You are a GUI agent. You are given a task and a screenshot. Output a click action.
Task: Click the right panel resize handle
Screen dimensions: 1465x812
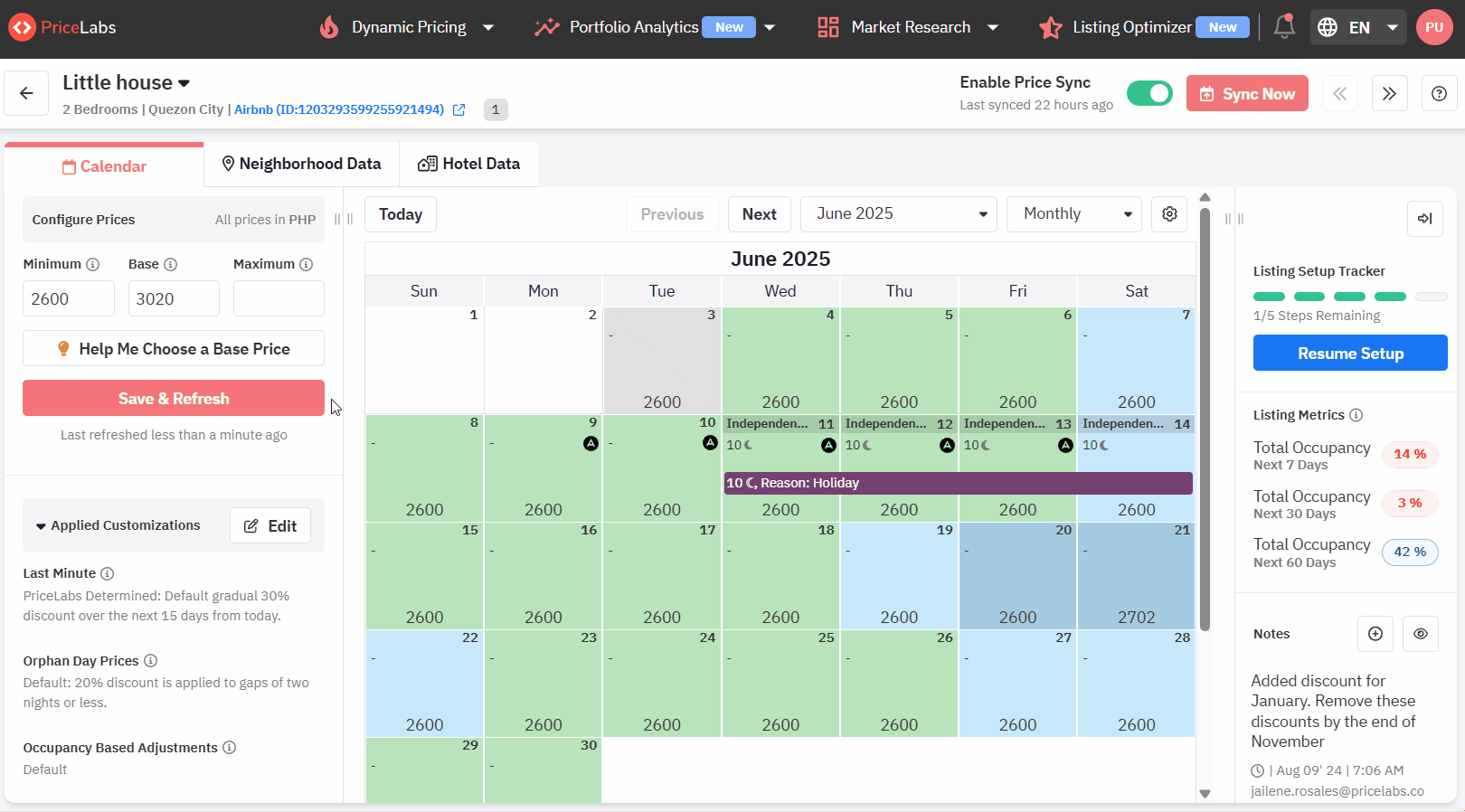1234,219
